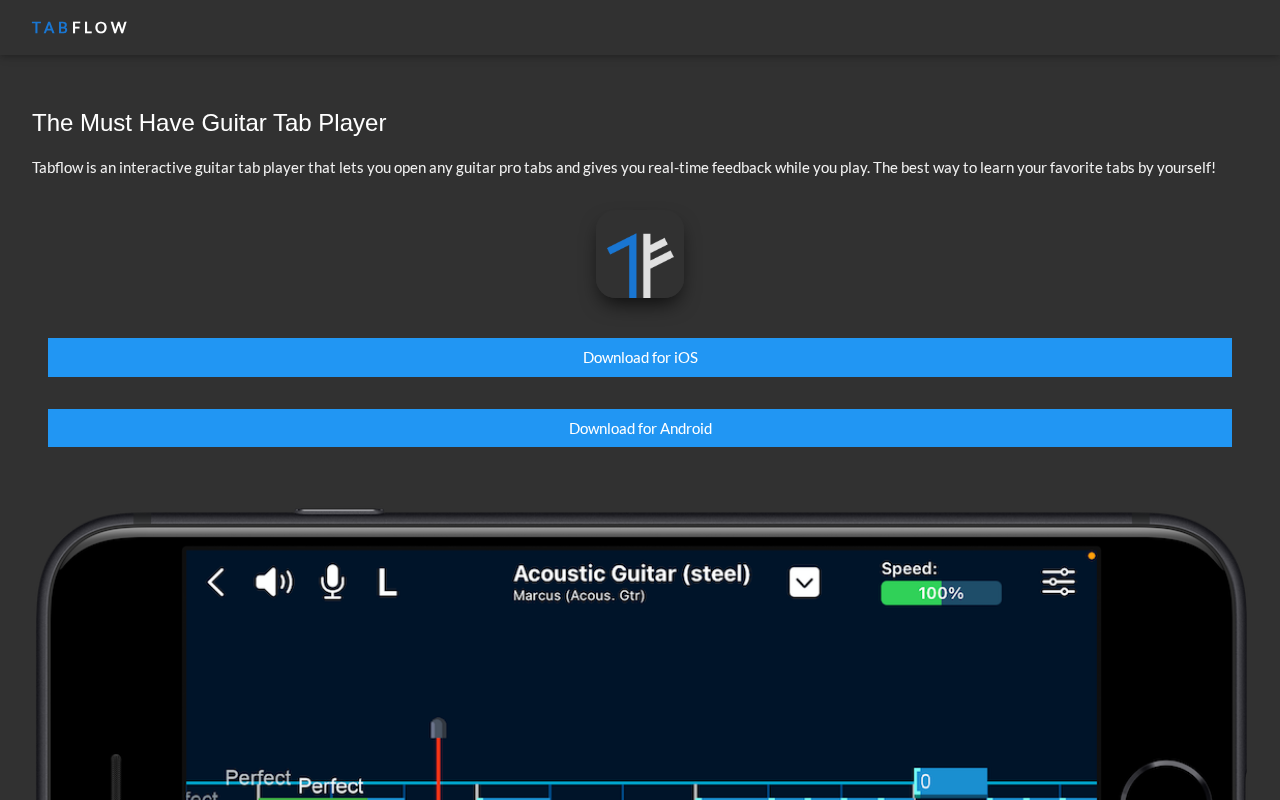Click the 'Marcus (Acous. Gtr)' subtitle
This screenshot has height=800, width=1280.
pos(579,596)
